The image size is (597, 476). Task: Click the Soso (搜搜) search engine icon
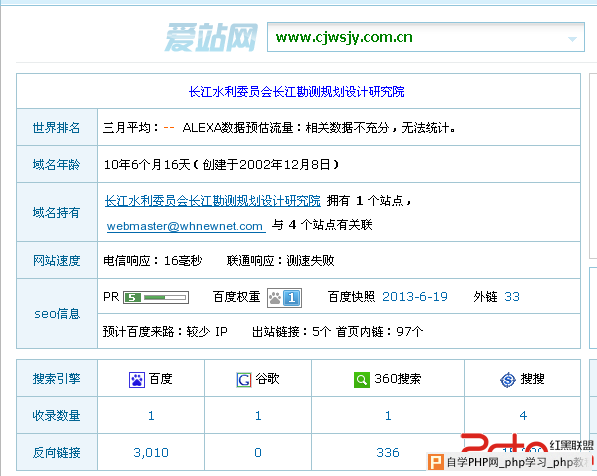[x=508, y=380]
